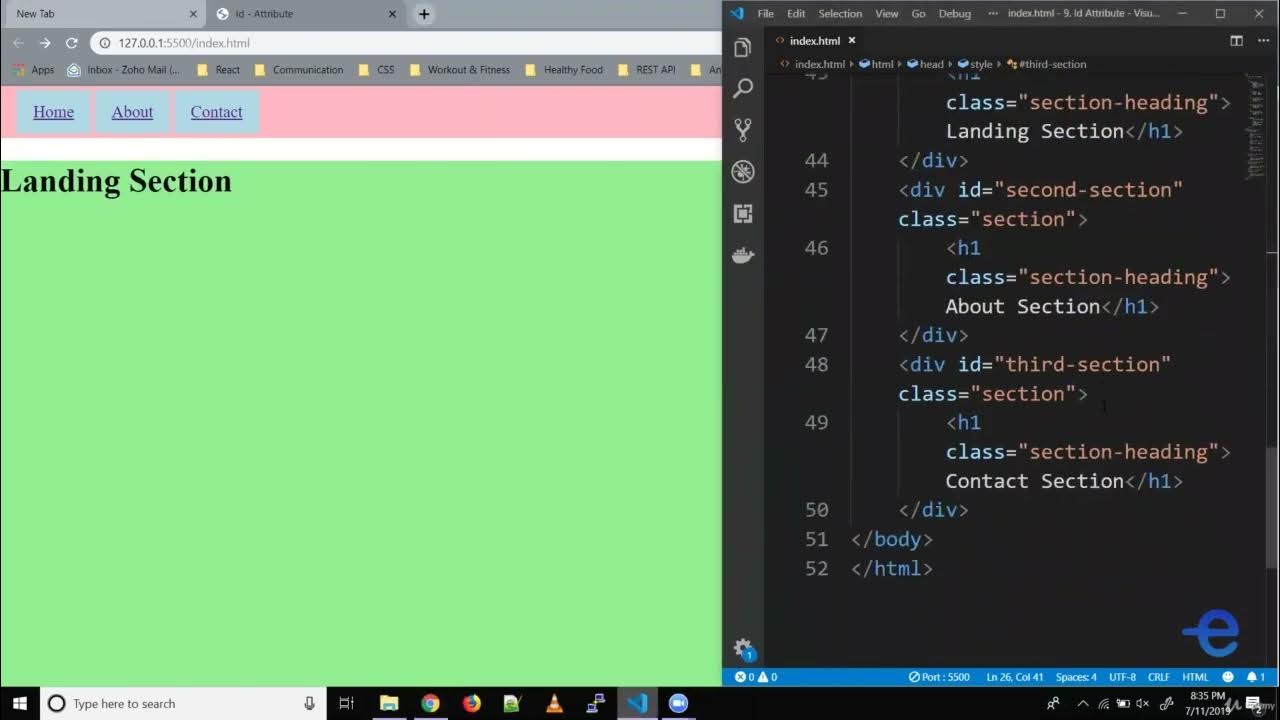
Task: Change indentation via Spaces: 4
Action: (x=1076, y=677)
